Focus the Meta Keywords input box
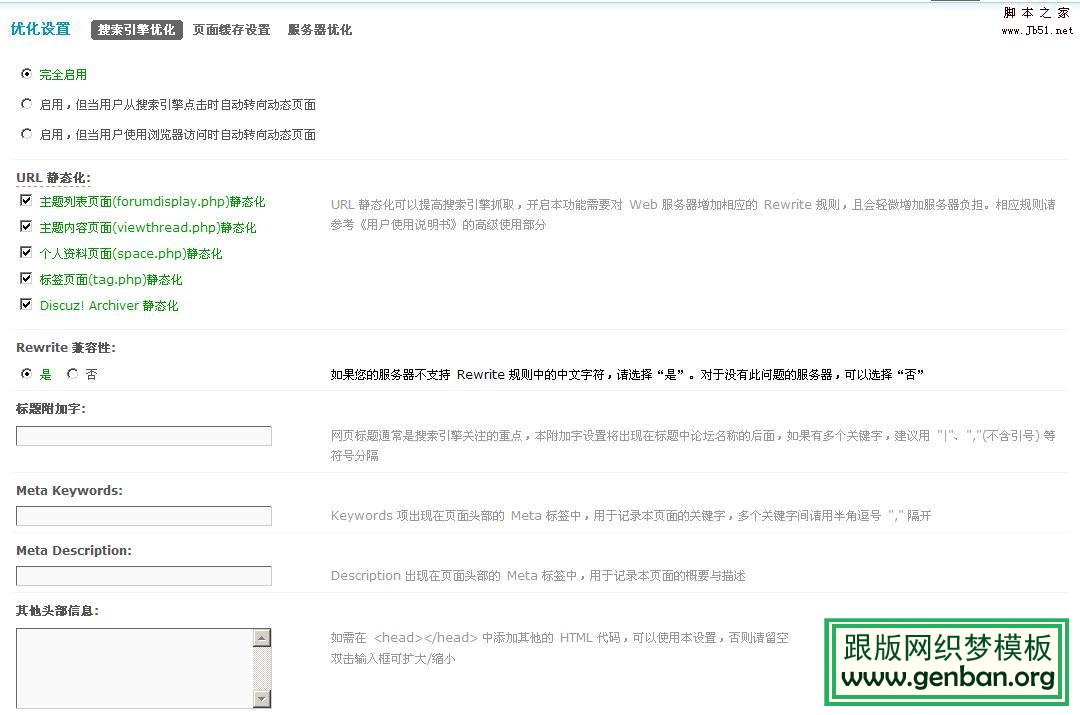This screenshot has width=1080, height=715. (144, 516)
